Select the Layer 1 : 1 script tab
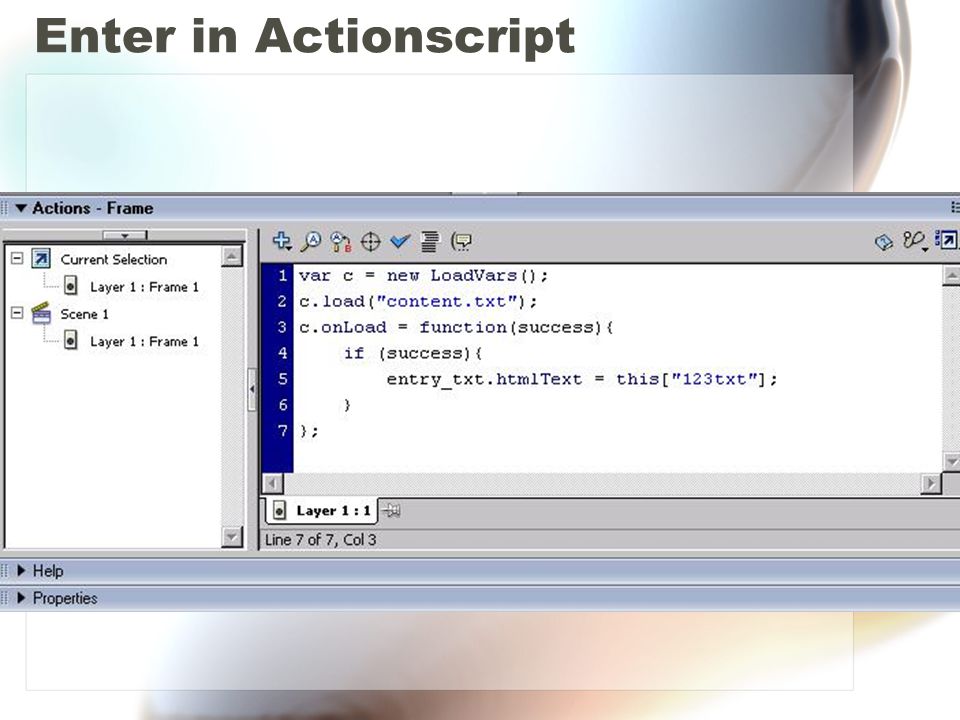 (x=322, y=511)
